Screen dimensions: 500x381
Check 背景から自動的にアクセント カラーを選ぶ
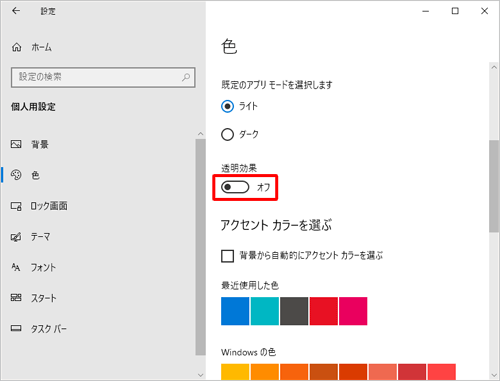tap(227, 256)
